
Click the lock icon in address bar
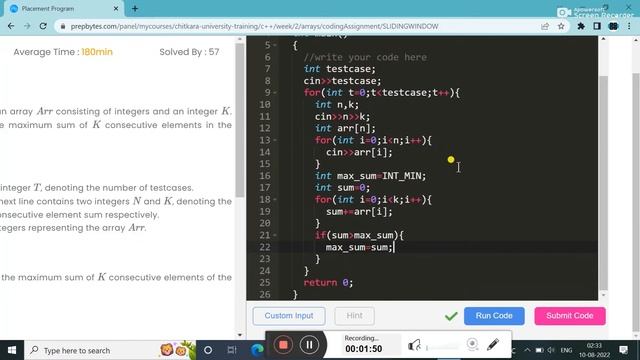click(x=62, y=27)
